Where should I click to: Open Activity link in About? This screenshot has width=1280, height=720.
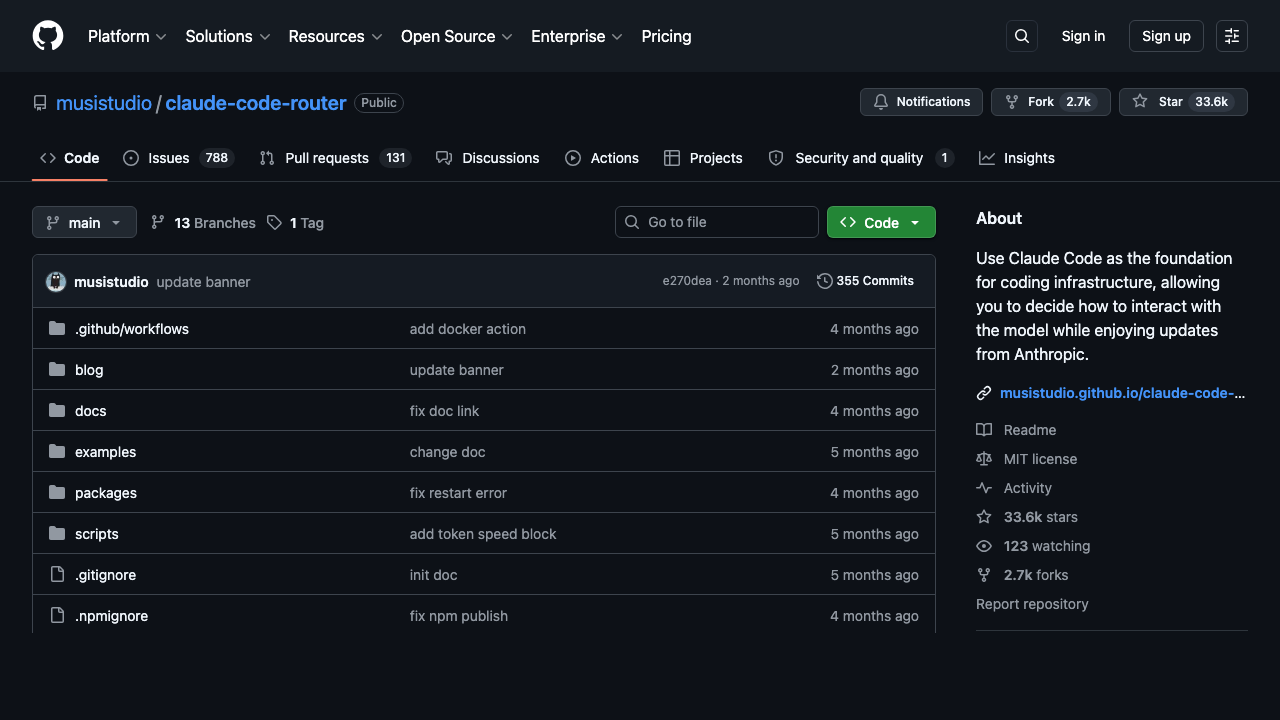1015,488
